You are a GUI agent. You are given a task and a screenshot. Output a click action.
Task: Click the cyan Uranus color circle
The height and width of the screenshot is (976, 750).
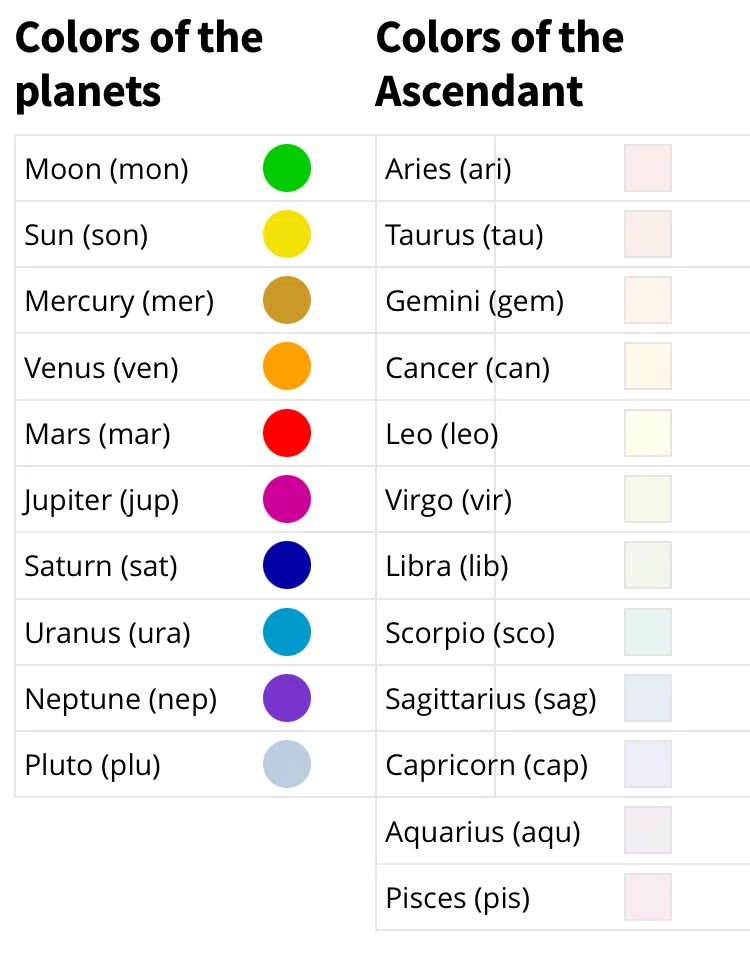[x=286, y=632]
